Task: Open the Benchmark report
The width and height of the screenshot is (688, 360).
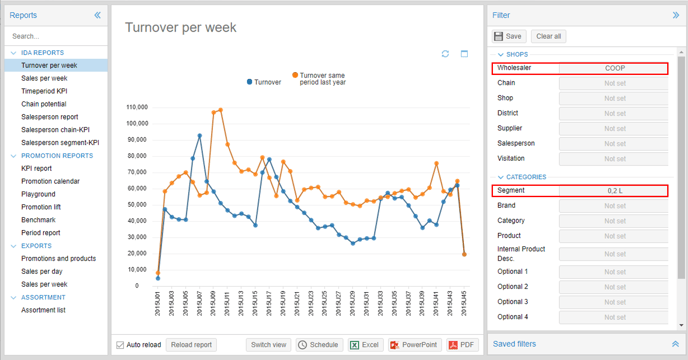Action: [x=38, y=220]
